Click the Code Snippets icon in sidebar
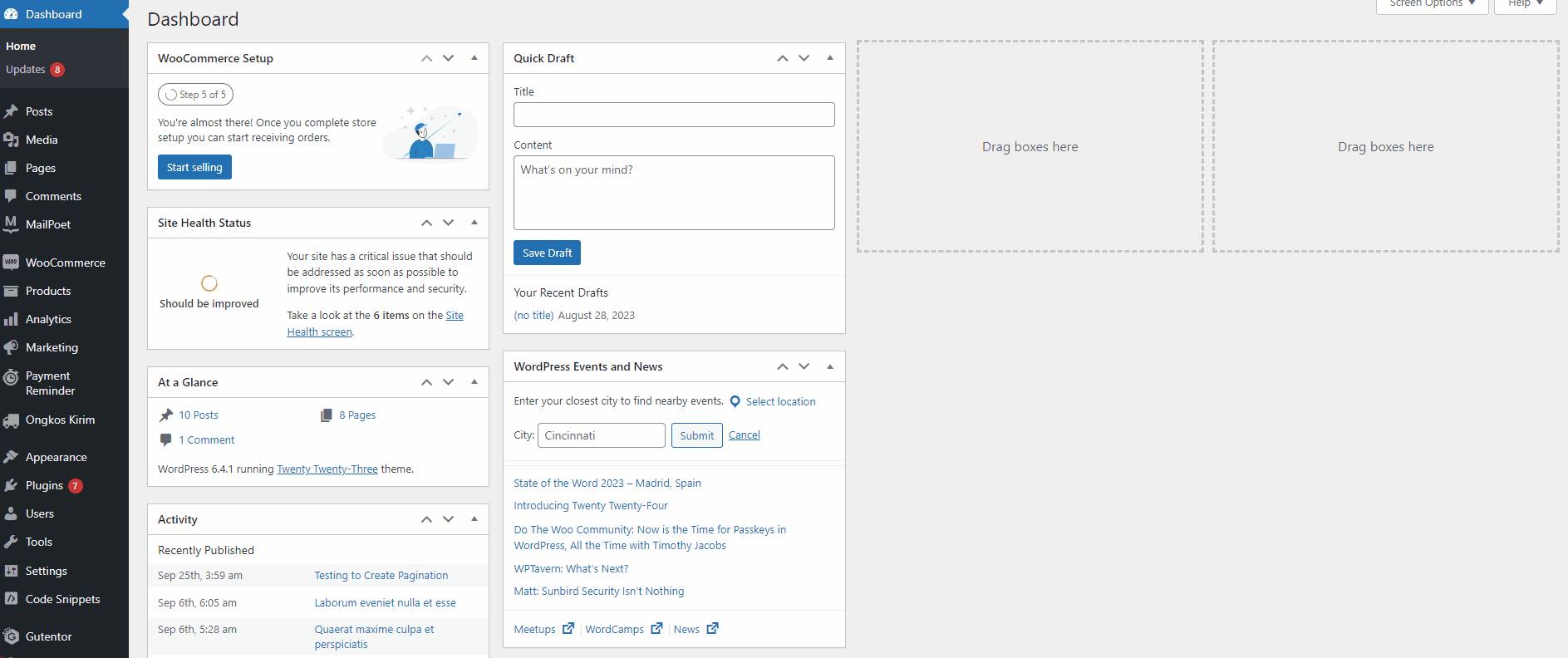This screenshot has width=1568, height=658. (x=11, y=599)
